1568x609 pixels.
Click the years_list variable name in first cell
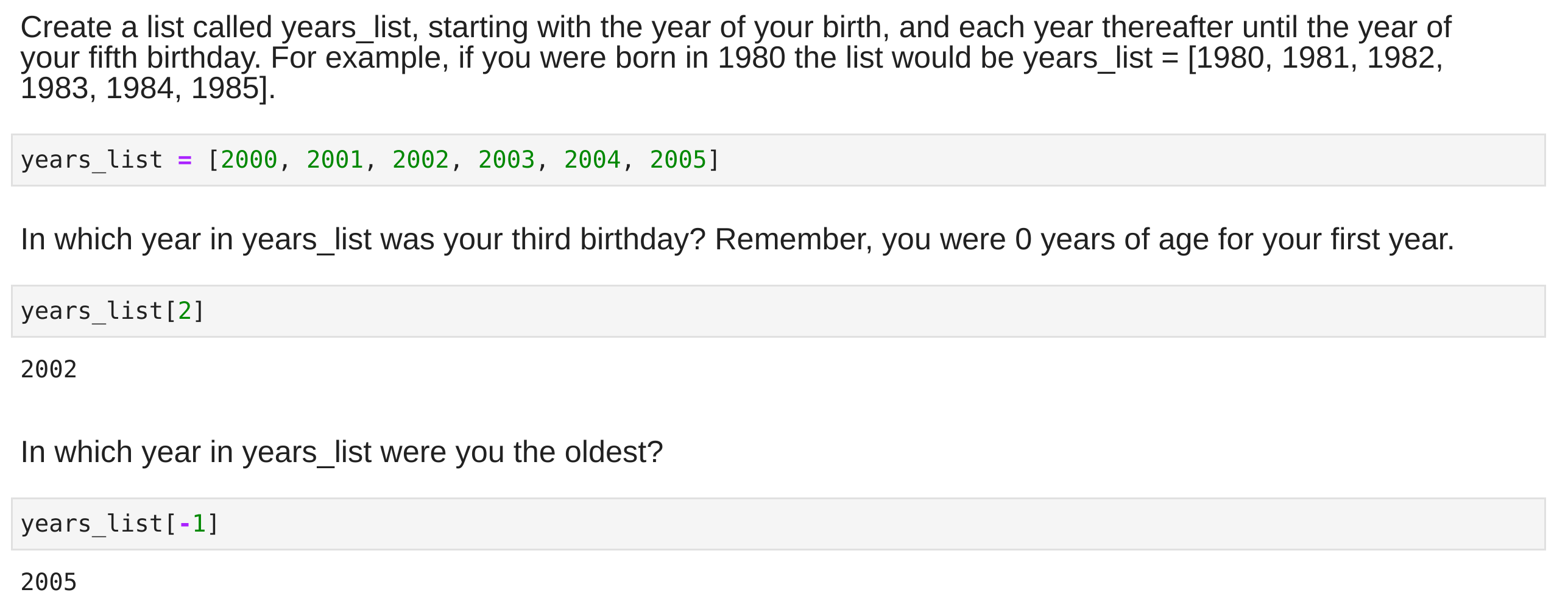click(x=92, y=160)
